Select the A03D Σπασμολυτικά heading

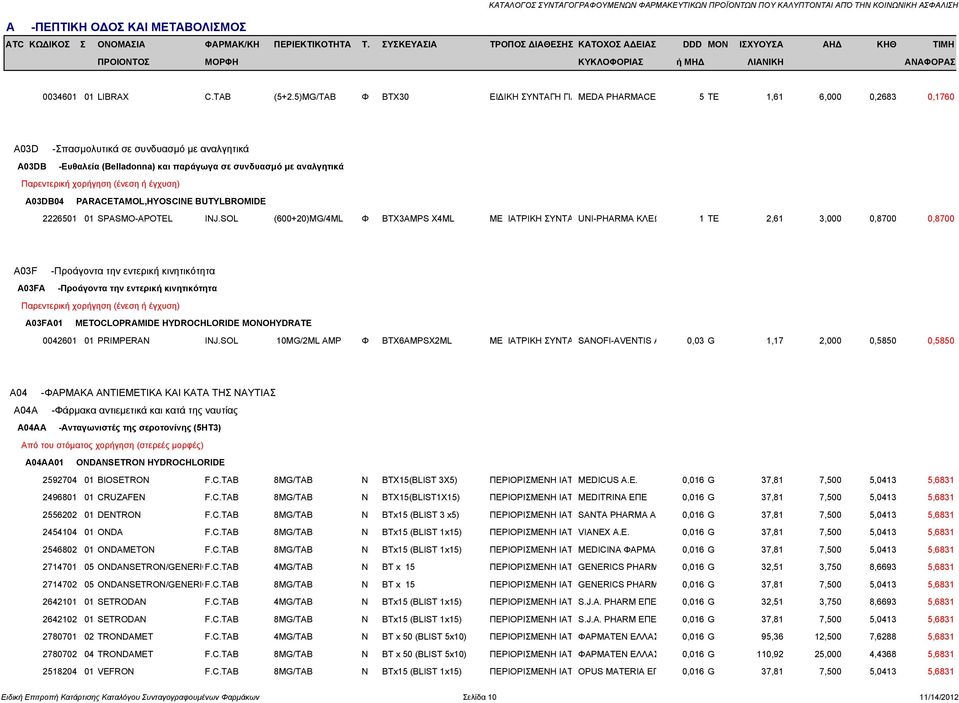131,149
